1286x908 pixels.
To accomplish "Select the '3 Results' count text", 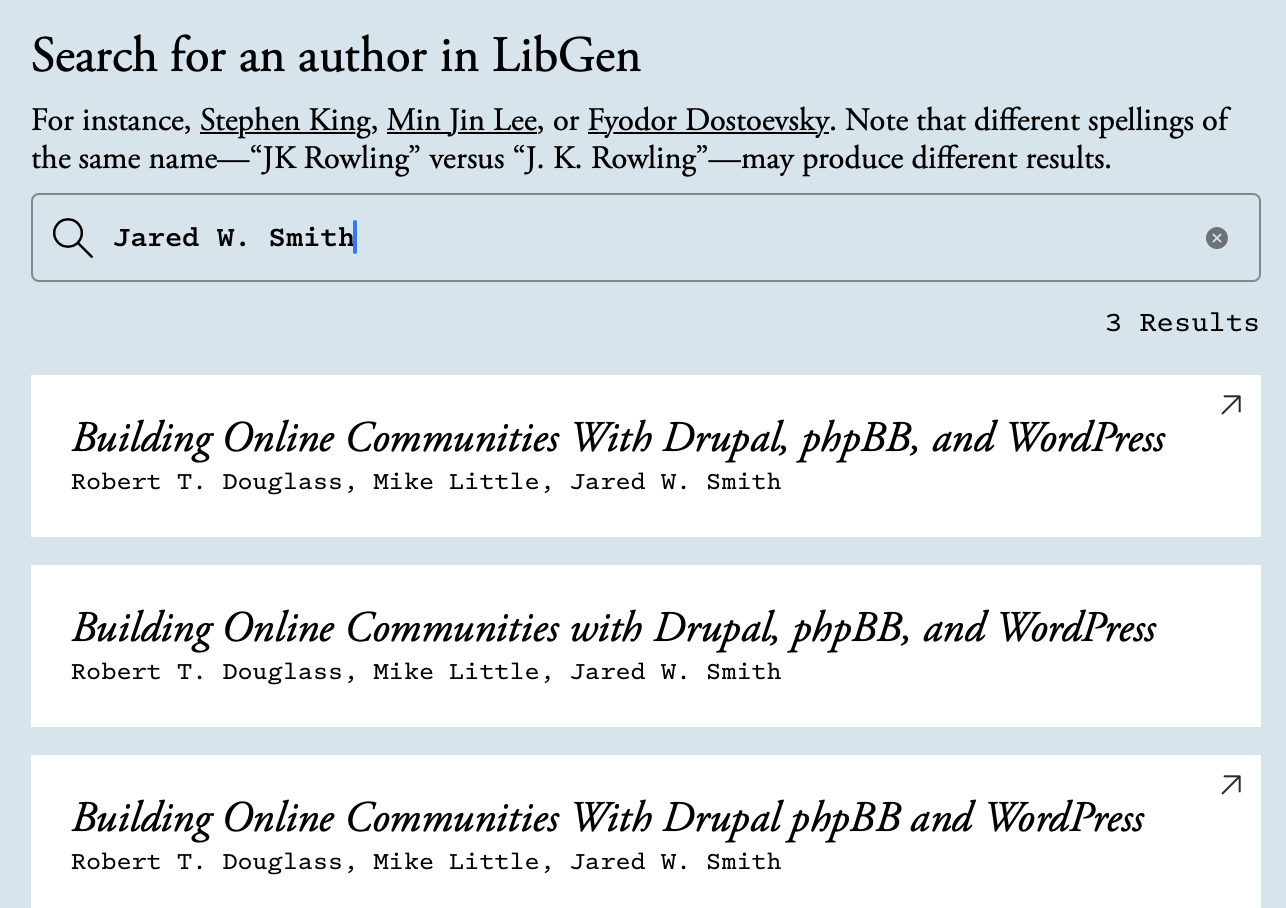I will click(1182, 323).
